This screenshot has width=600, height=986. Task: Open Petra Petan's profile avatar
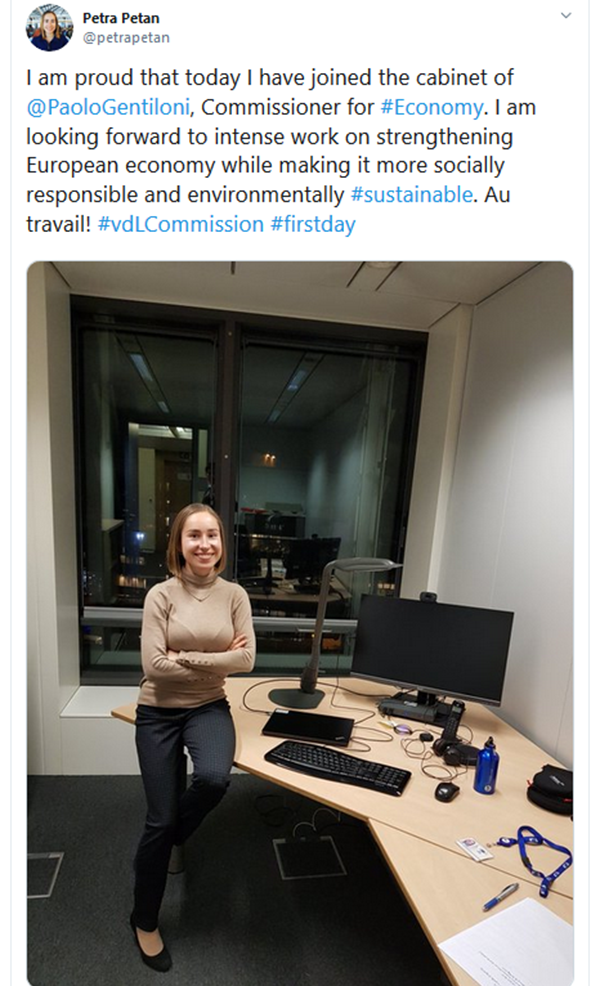pos(49,28)
